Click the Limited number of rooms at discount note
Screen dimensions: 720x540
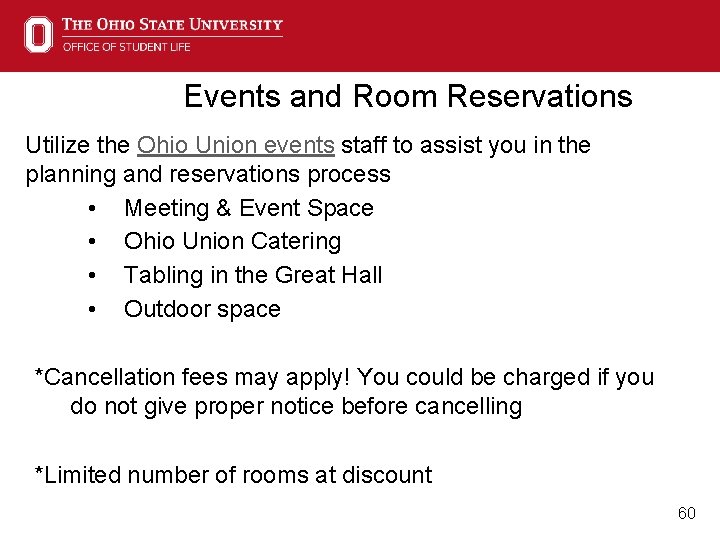(233, 475)
